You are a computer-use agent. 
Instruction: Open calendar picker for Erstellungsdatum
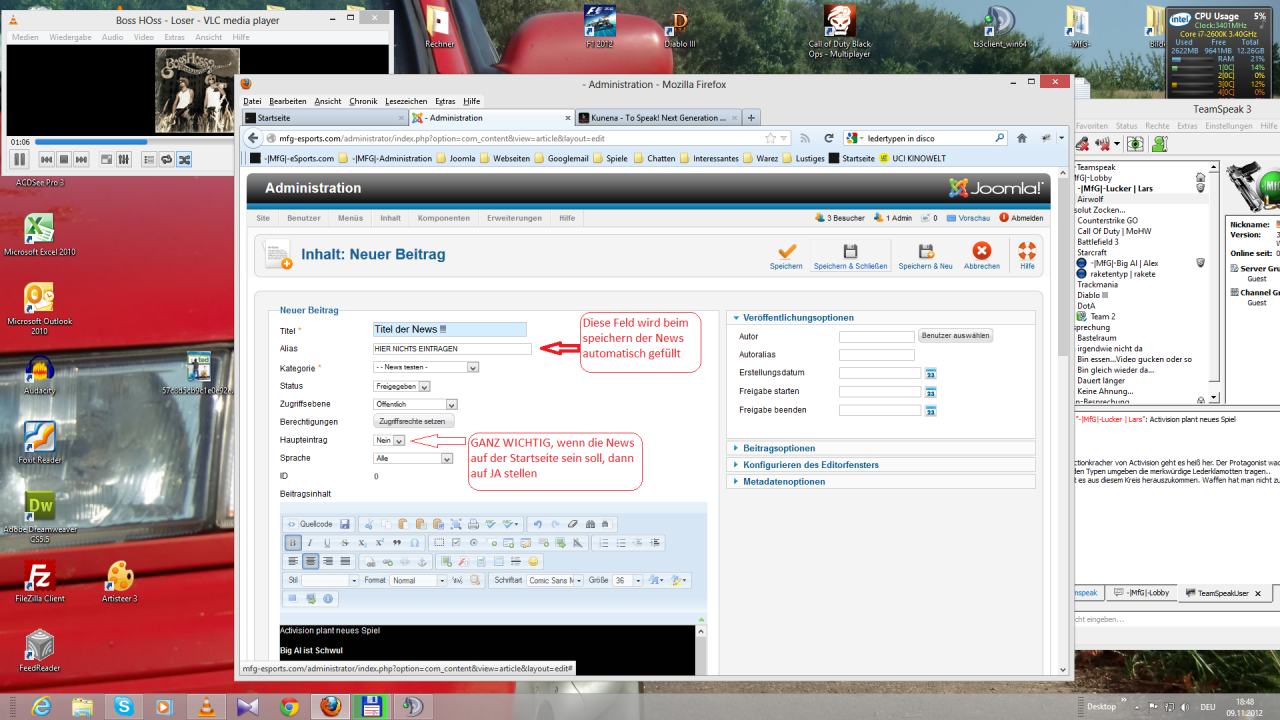[x=930, y=373]
